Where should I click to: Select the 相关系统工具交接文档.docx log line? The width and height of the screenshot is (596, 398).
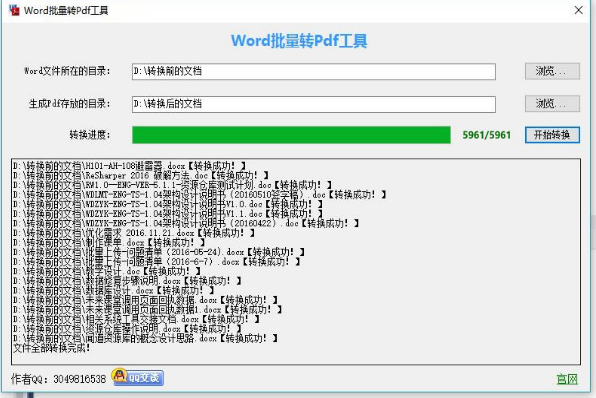click(136, 319)
